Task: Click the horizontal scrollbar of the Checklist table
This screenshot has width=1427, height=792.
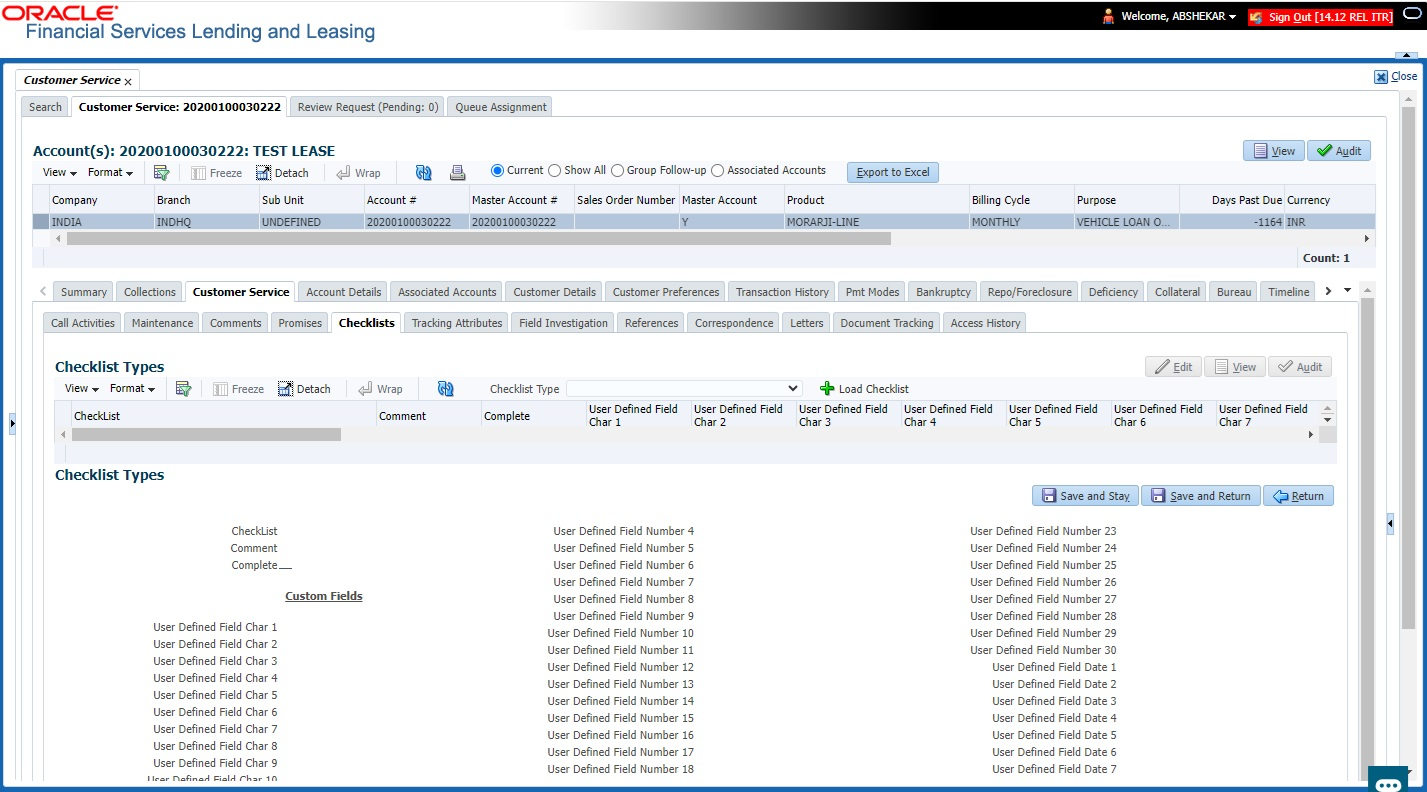Action: pyautogui.click(x=206, y=435)
